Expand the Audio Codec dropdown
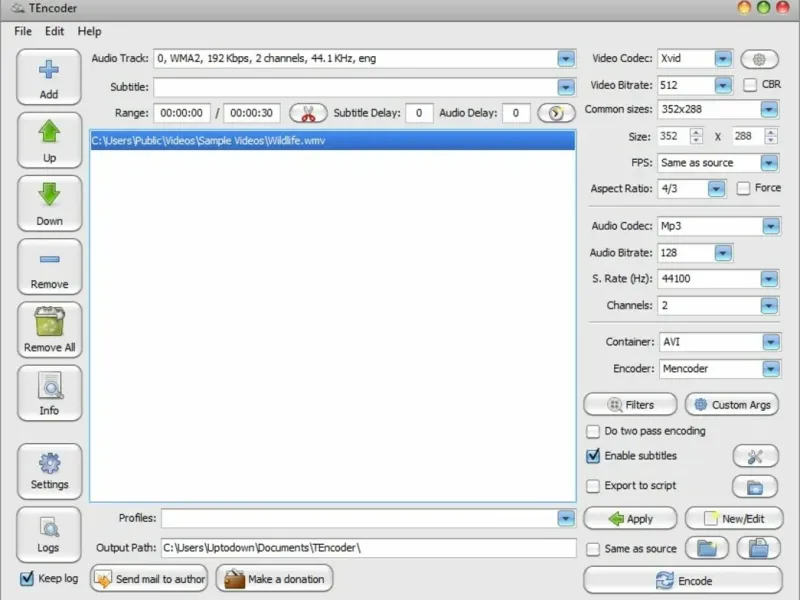The height and width of the screenshot is (600, 800). pos(771,226)
